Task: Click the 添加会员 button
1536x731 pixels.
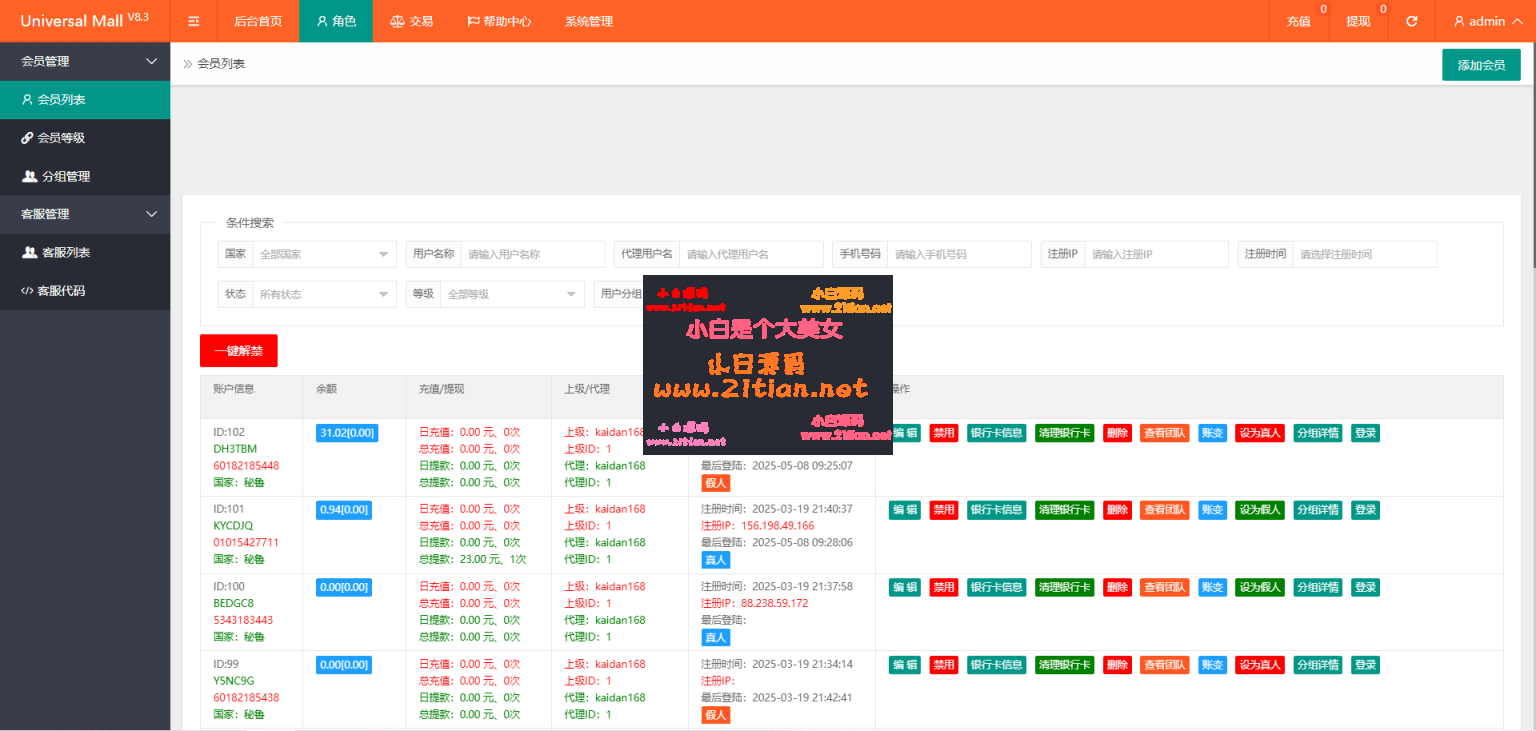Action: (1481, 65)
